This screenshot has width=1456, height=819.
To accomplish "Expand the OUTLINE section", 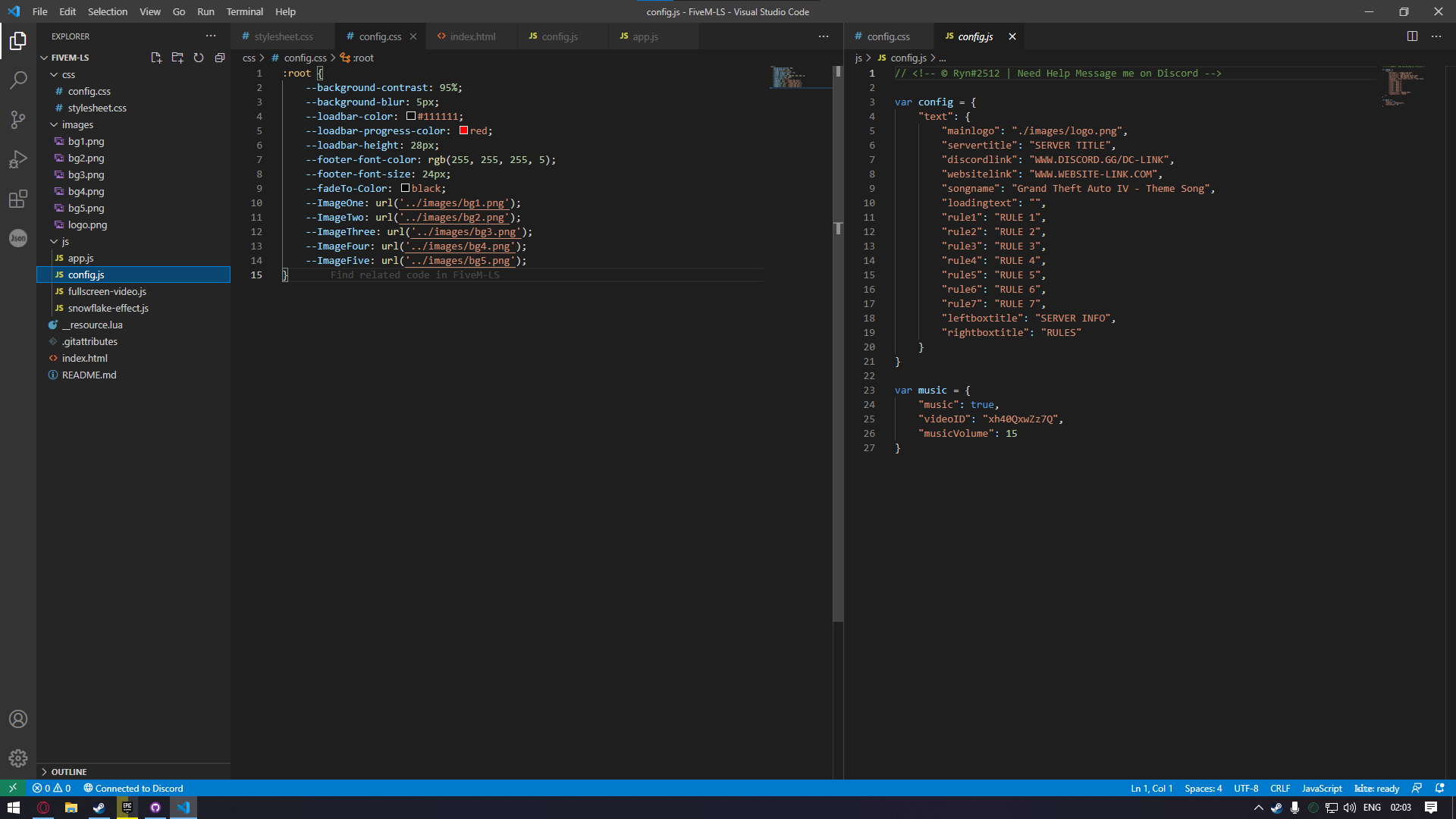I will point(68,771).
